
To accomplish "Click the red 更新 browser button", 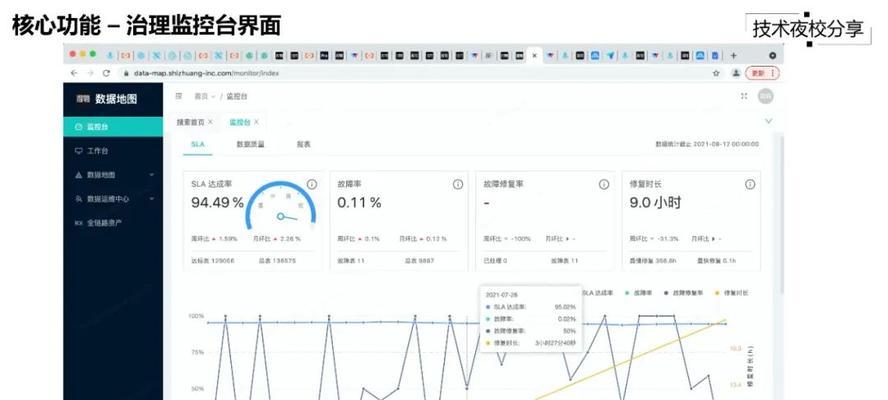I will pyautogui.click(x=762, y=73).
